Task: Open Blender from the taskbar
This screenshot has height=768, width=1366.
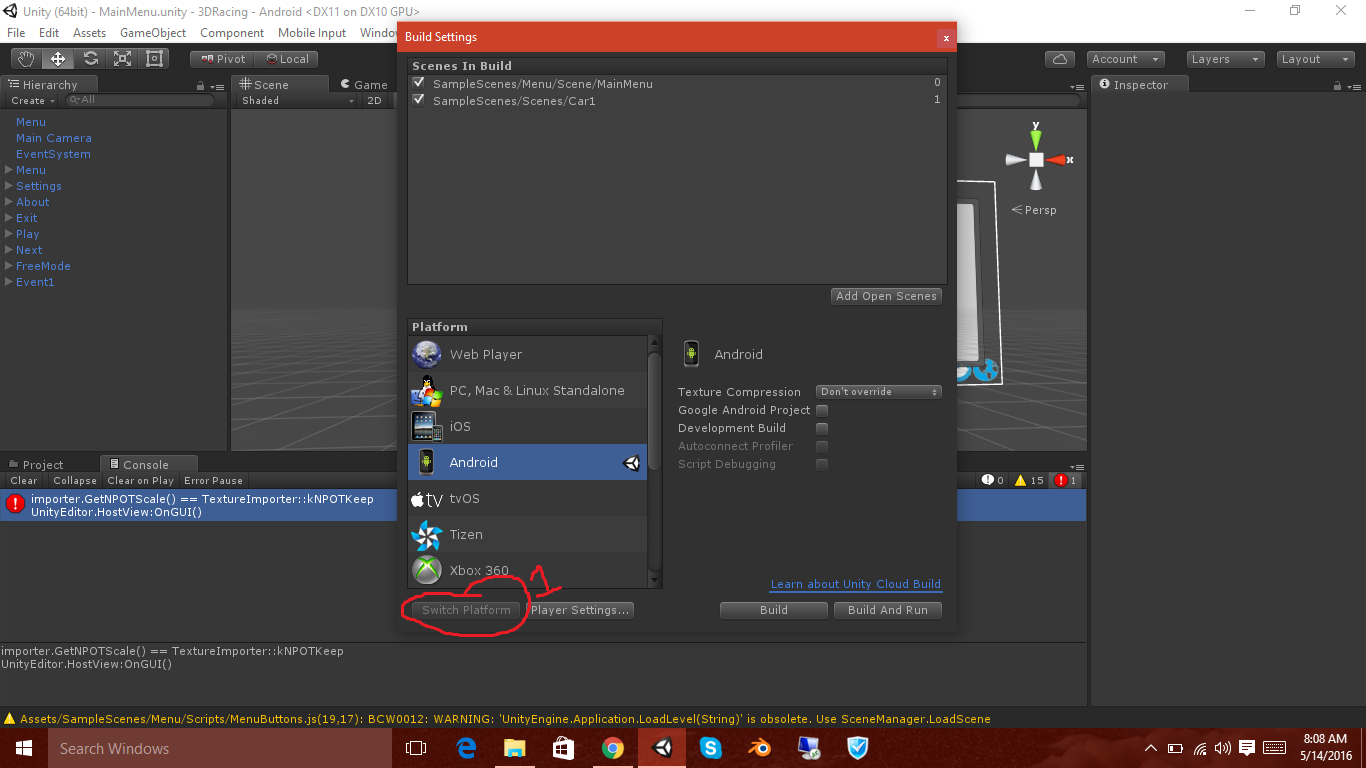Action: (x=759, y=748)
